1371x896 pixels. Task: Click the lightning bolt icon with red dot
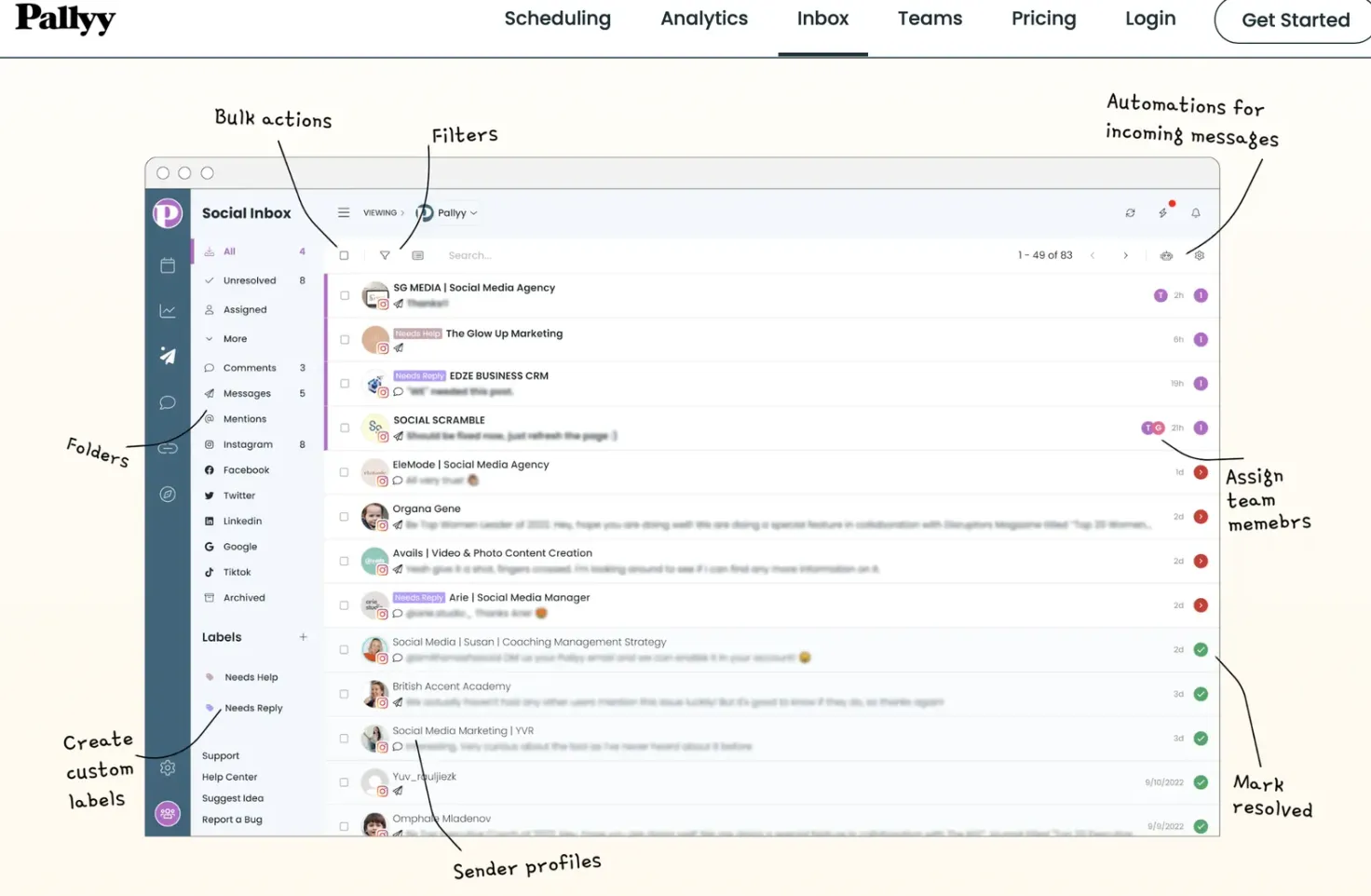[1163, 212]
